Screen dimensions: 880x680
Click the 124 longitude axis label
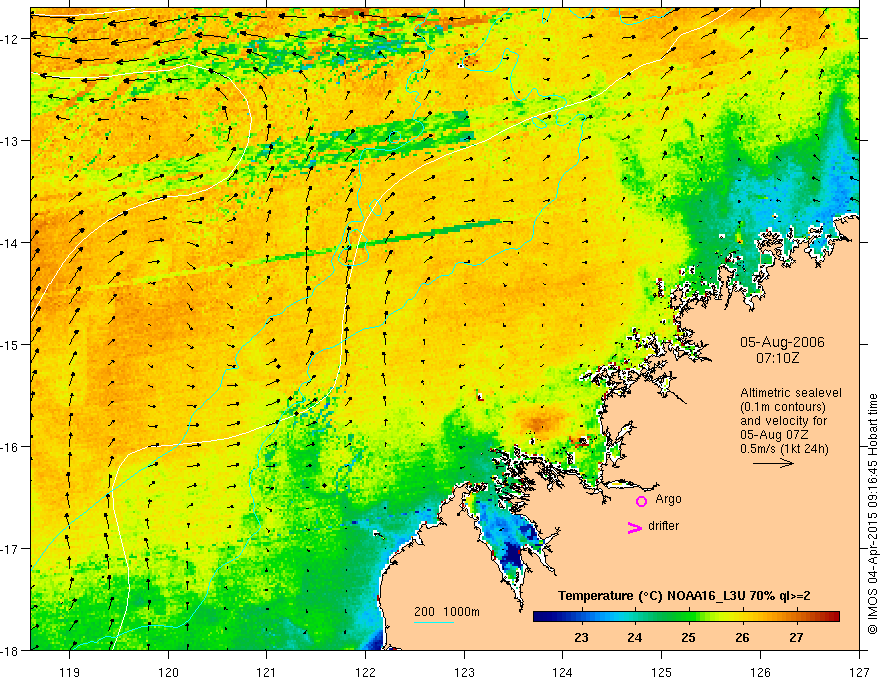click(563, 672)
